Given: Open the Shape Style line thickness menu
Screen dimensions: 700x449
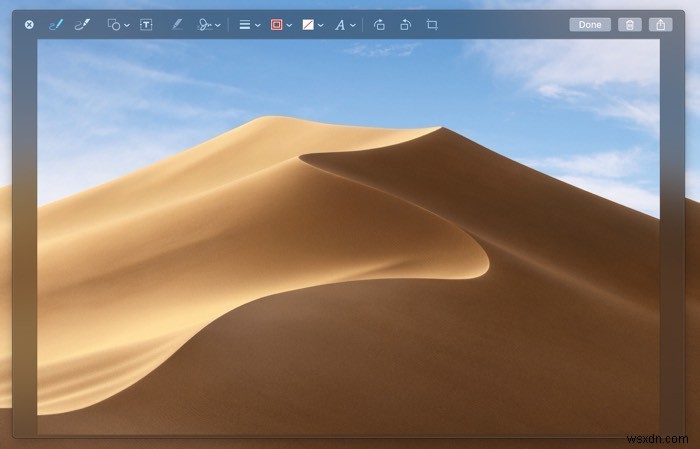Looking at the screenshot, I should click(x=250, y=25).
